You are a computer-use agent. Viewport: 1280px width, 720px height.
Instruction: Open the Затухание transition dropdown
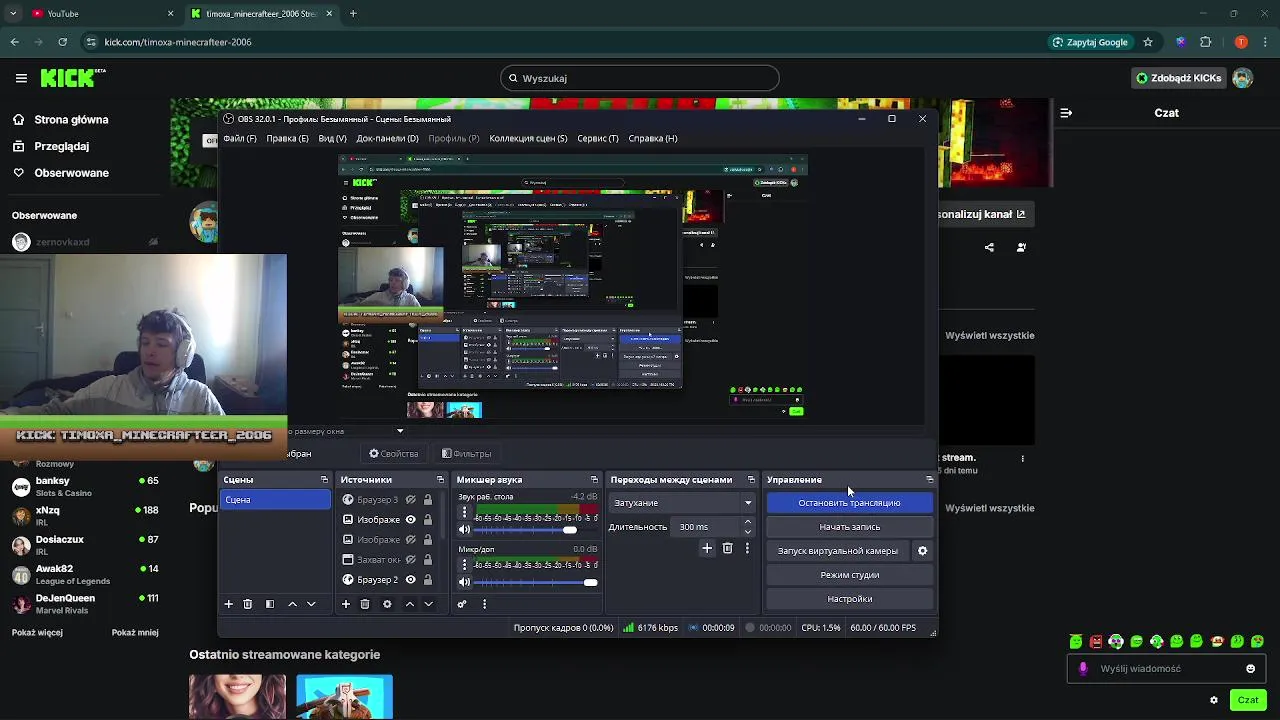(x=683, y=503)
